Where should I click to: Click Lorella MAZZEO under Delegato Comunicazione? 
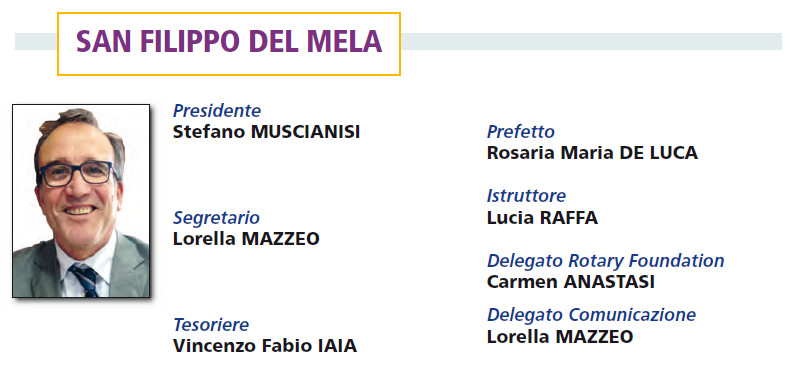pyautogui.click(x=560, y=336)
